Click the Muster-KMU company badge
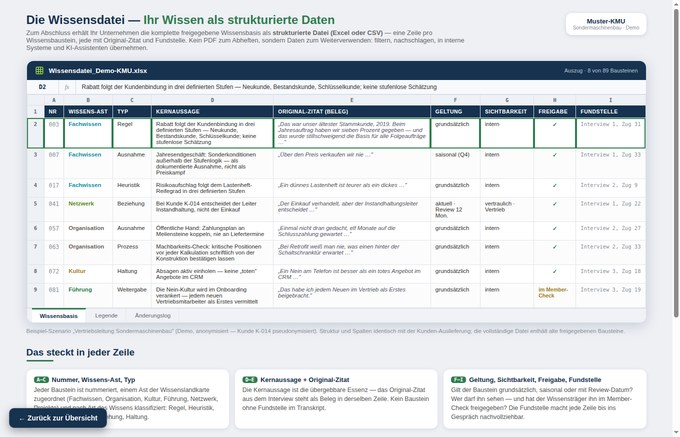 pyautogui.click(x=606, y=24)
